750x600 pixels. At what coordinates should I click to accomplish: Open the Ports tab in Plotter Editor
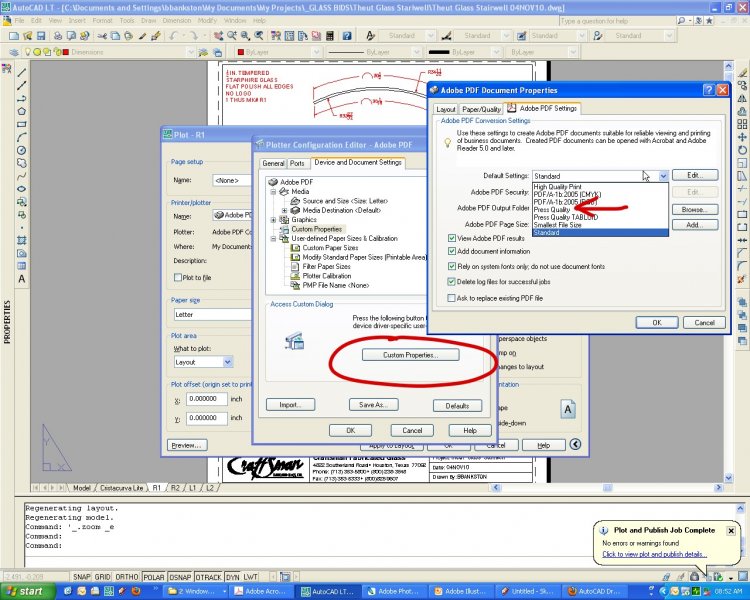pos(298,163)
